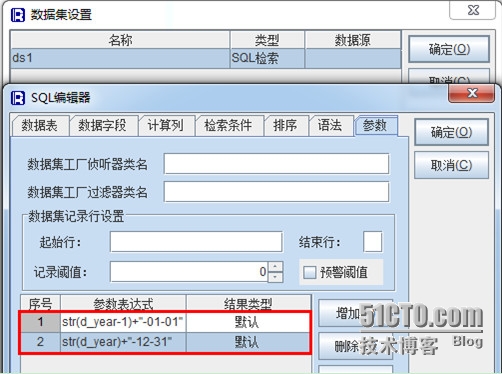Image resolution: width=502 pixels, height=374 pixels.
Task: Select the 参数 tab
Action: coord(376,126)
